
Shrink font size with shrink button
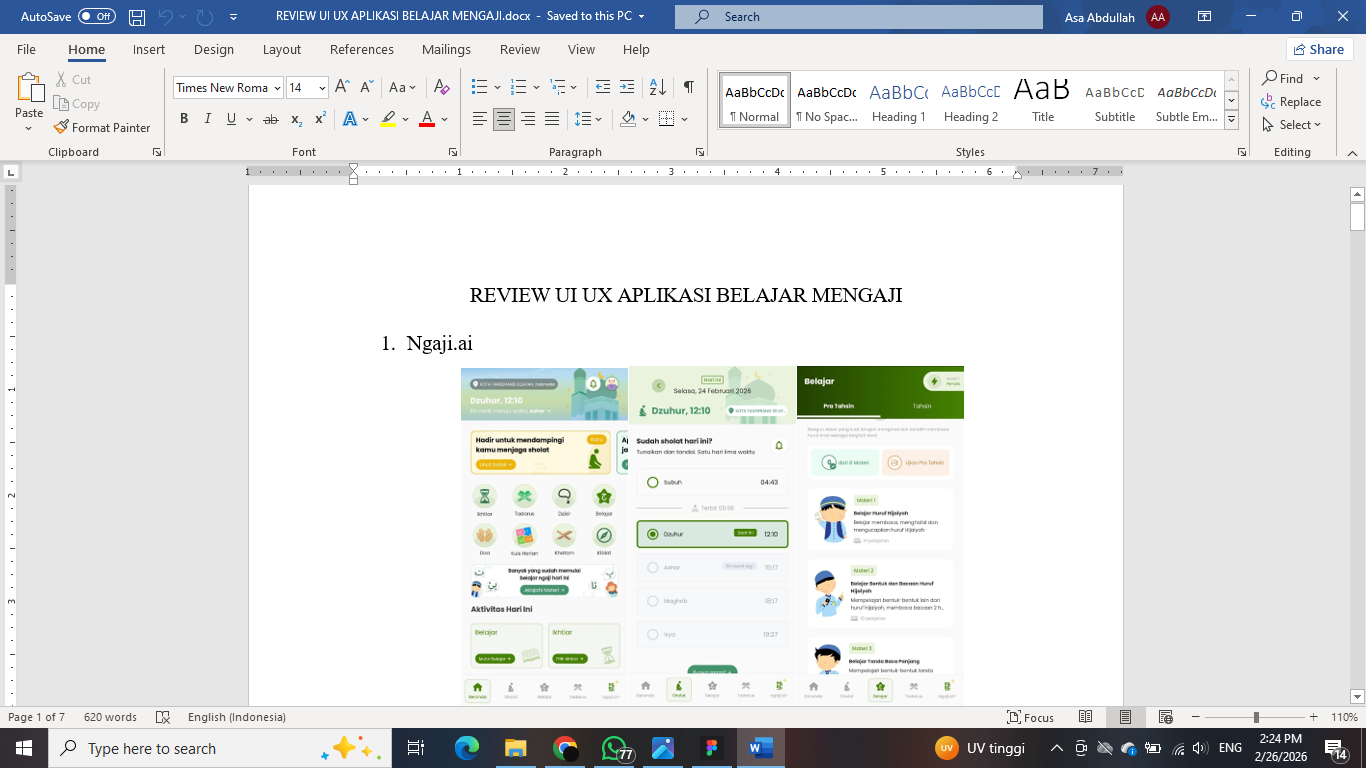click(x=366, y=87)
